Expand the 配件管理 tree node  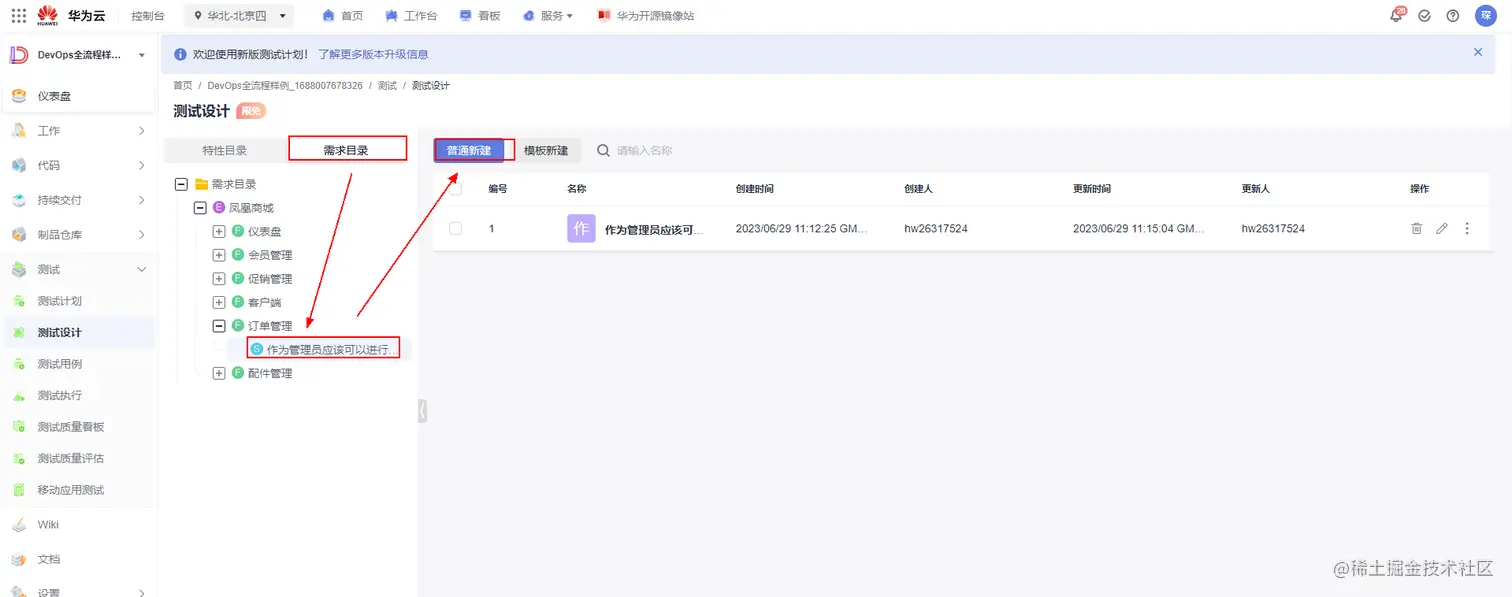click(219, 373)
